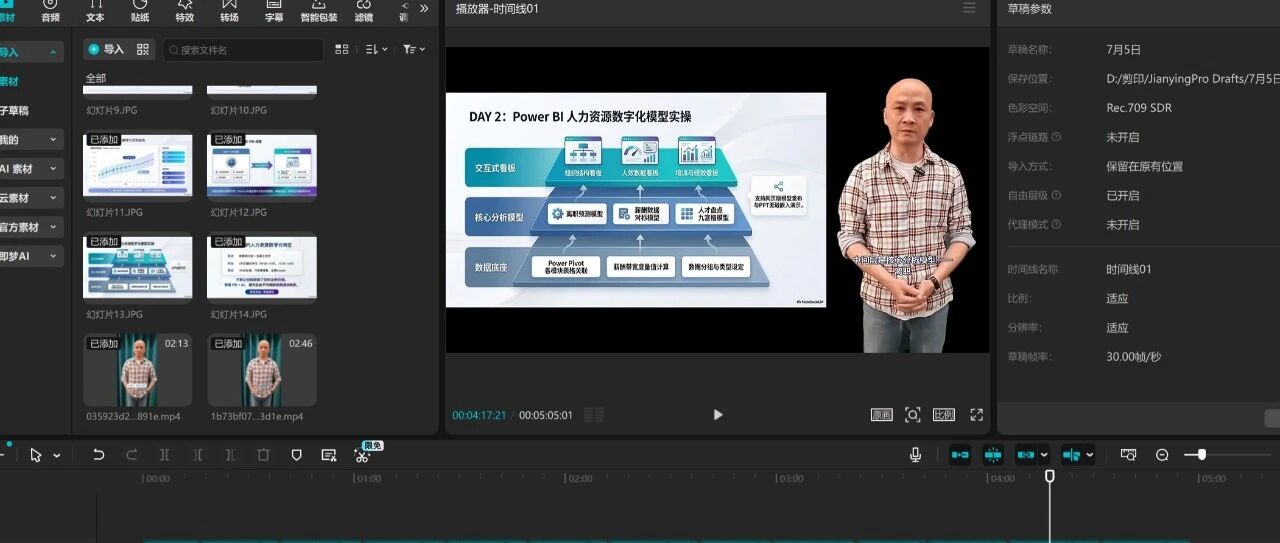
Task: Click the 比例 aspect ratio button
Action: (943, 415)
